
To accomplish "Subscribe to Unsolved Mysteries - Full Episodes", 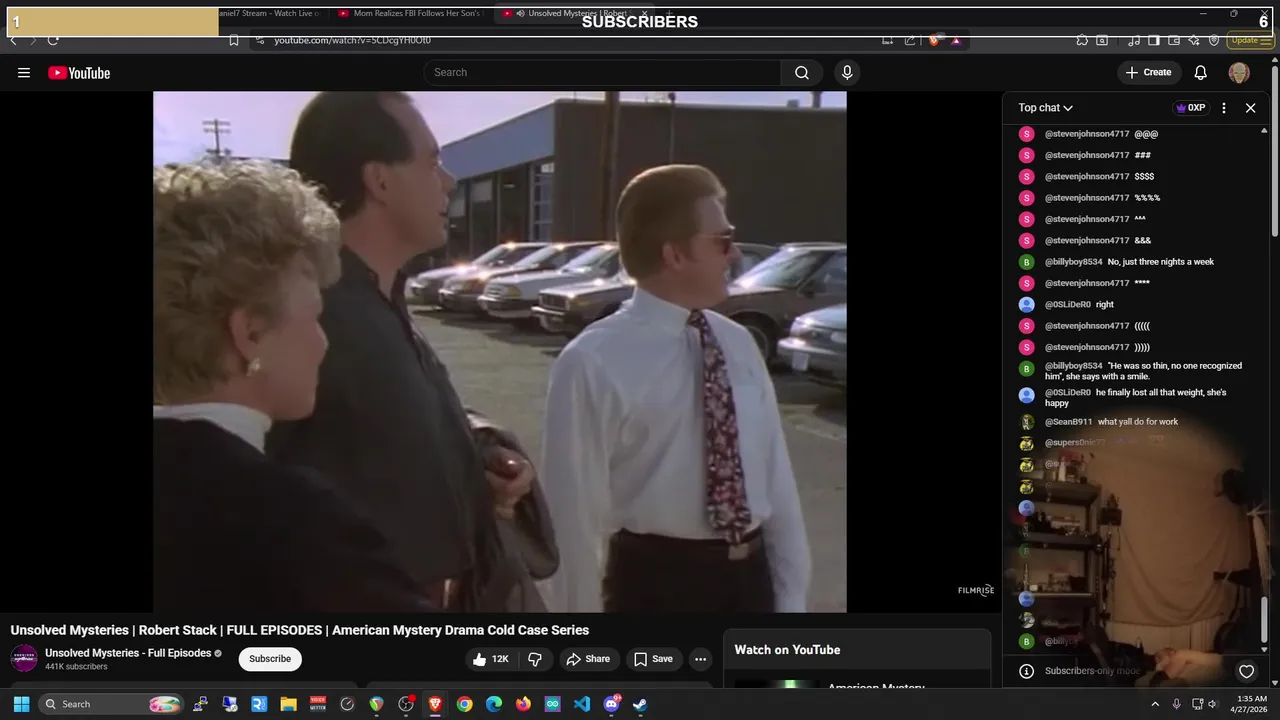I will point(270,659).
